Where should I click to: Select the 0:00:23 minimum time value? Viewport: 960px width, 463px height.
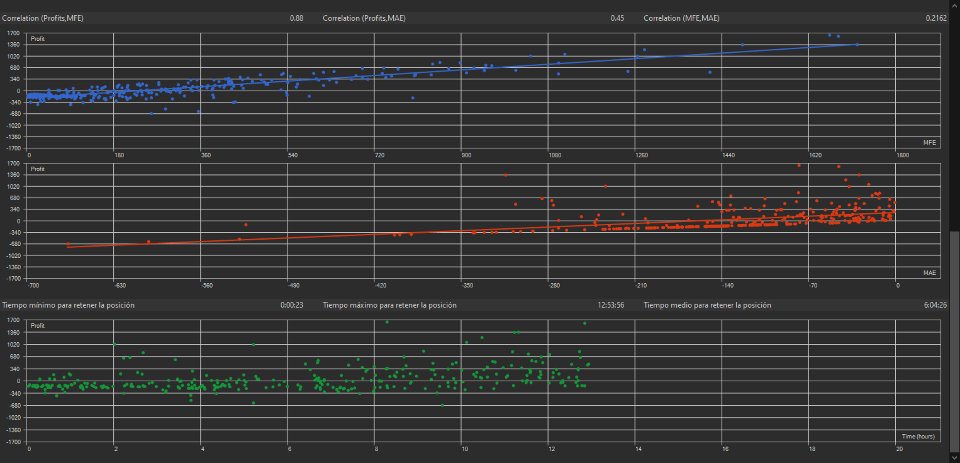coord(292,305)
